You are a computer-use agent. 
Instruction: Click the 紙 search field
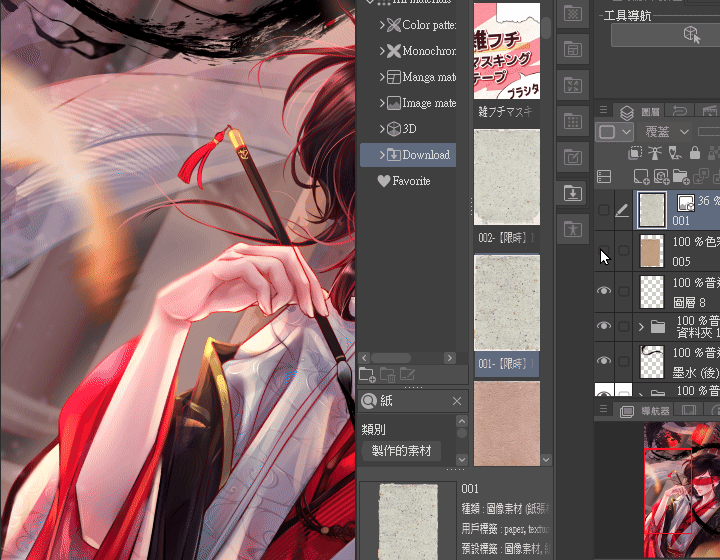(413, 401)
